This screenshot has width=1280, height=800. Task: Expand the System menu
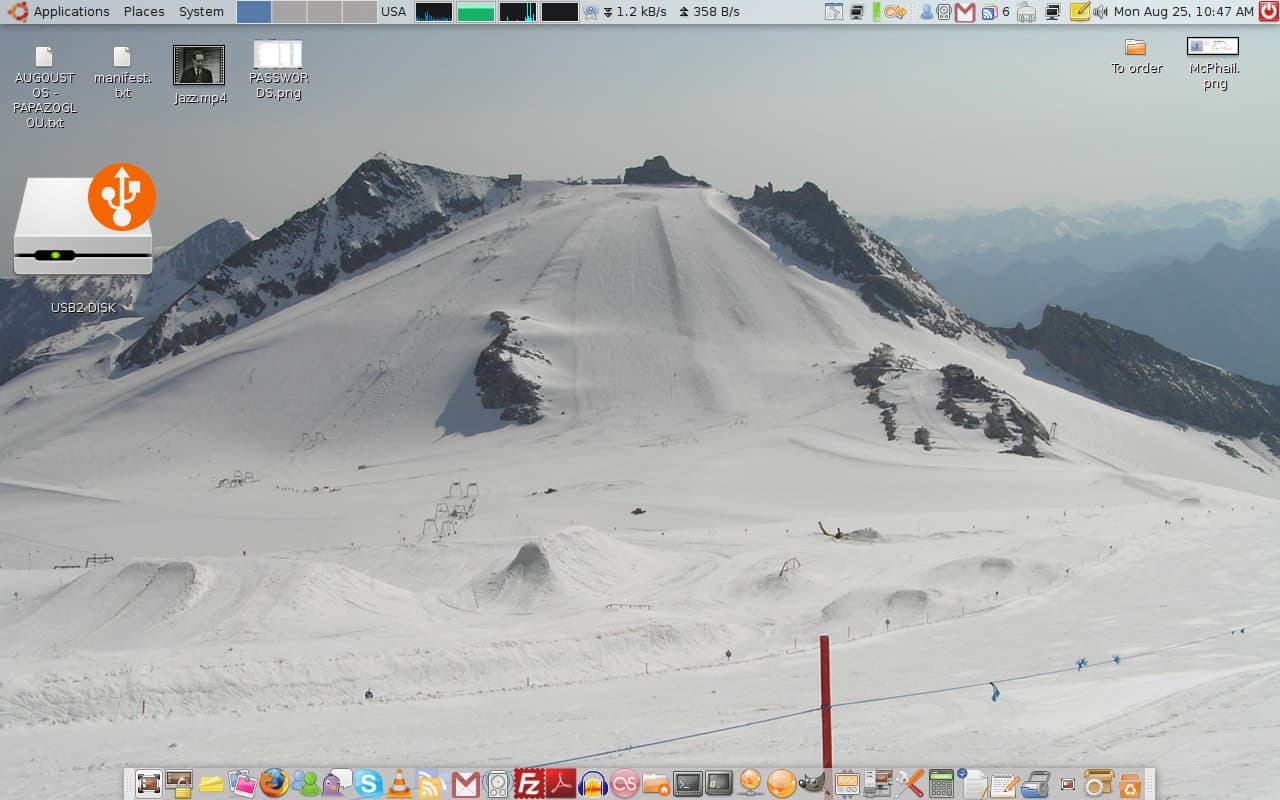coord(201,12)
